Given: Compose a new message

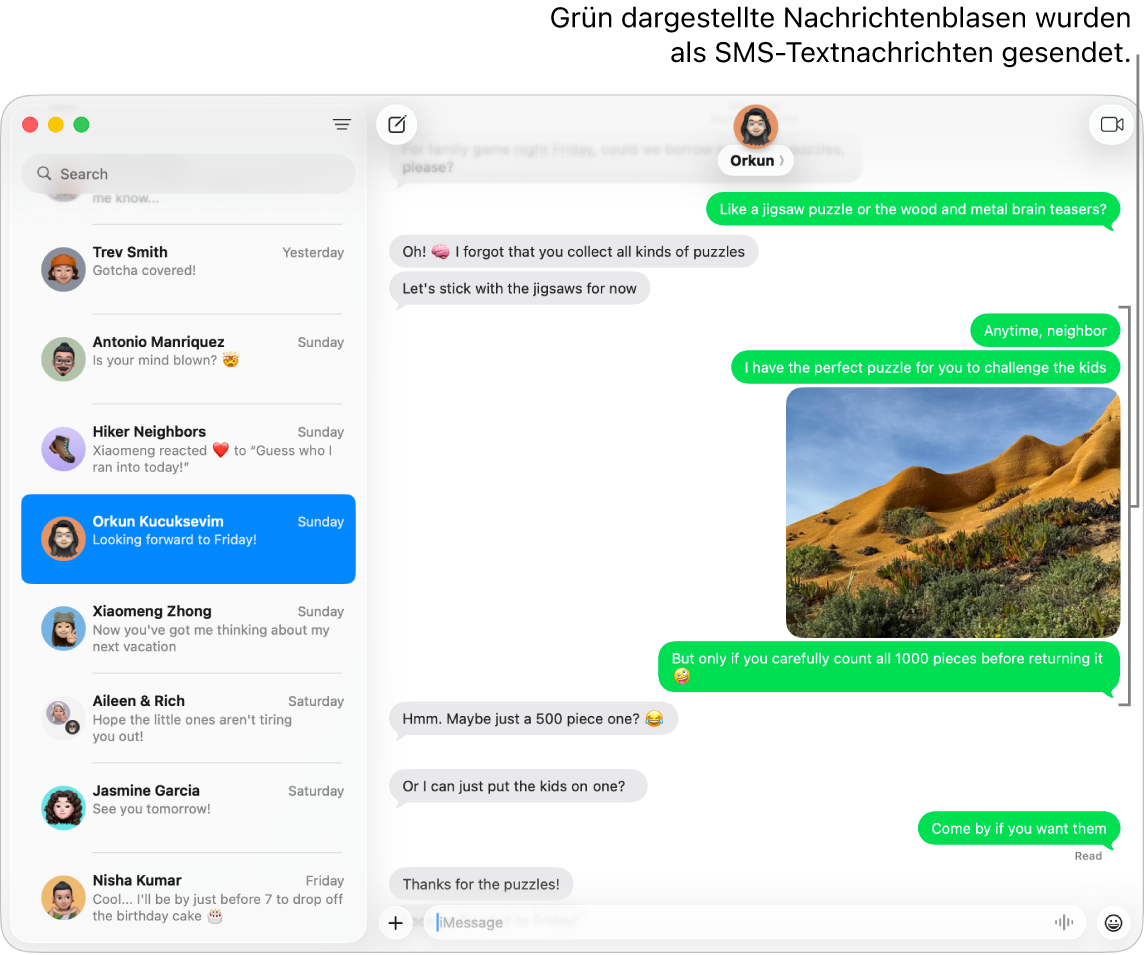Looking at the screenshot, I should (x=397, y=124).
